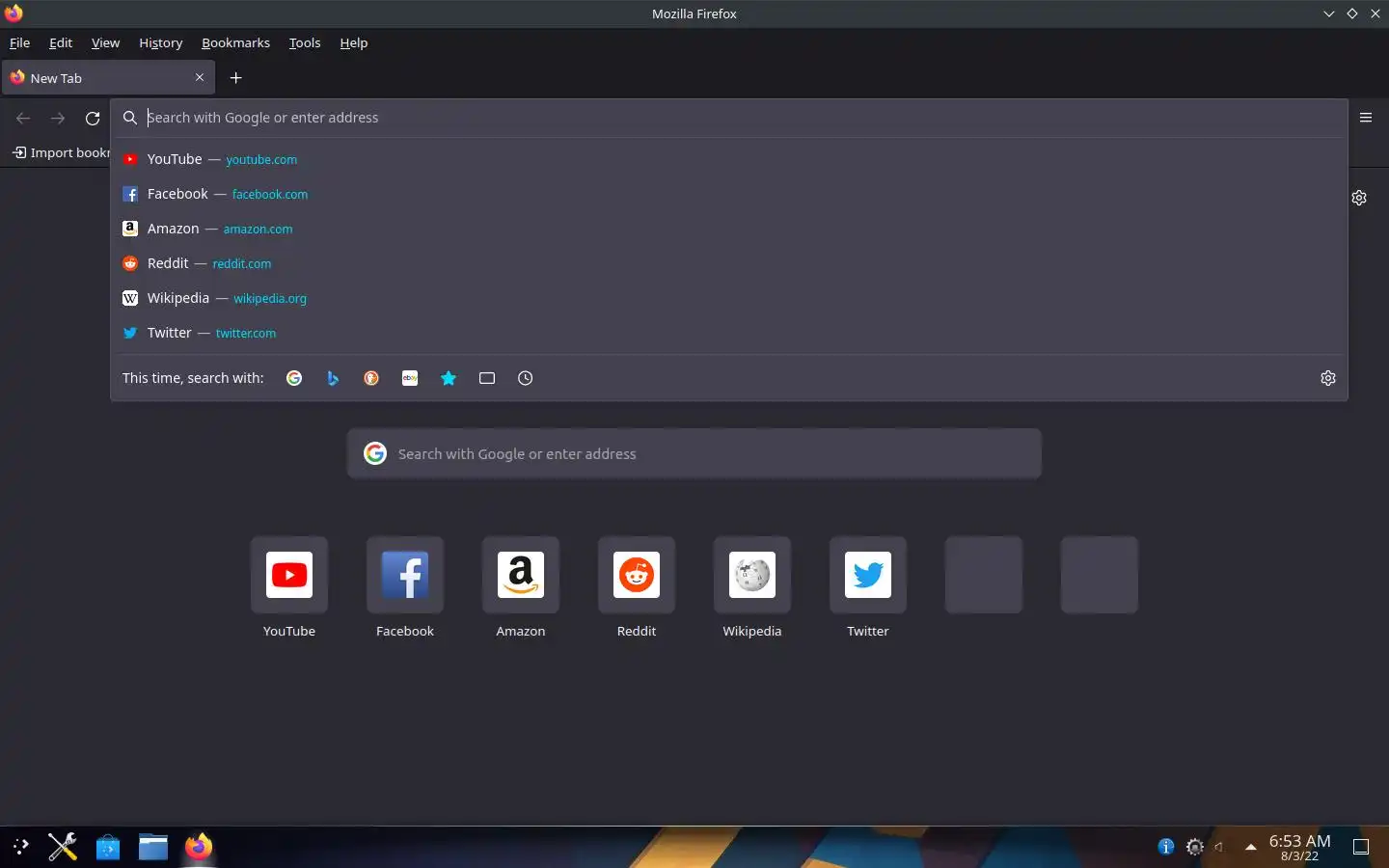Viewport: 1389px width, 868px height.
Task: Open info notification tray icon
Action: click(x=1166, y=847)
